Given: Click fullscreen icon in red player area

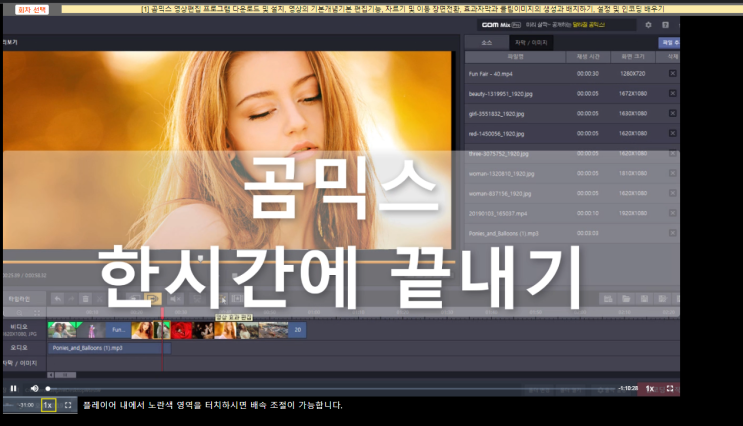Looking at the screenshot, I should point(670,389).
